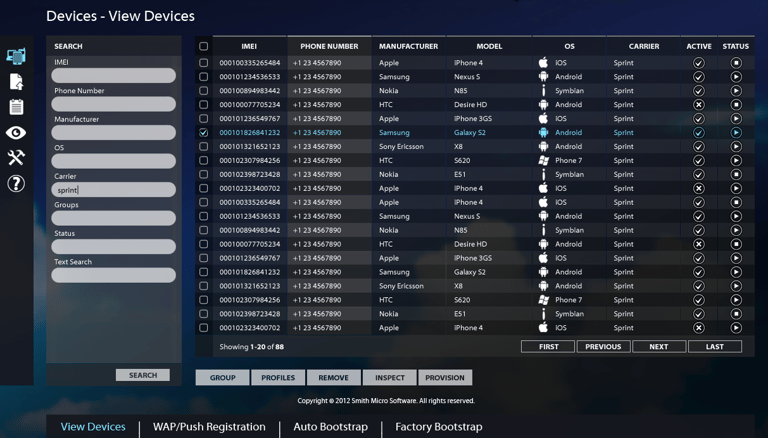Click the Windows Phone 7 icon in the lower S620 row
The image size is (768, 438).
(543, 300)
